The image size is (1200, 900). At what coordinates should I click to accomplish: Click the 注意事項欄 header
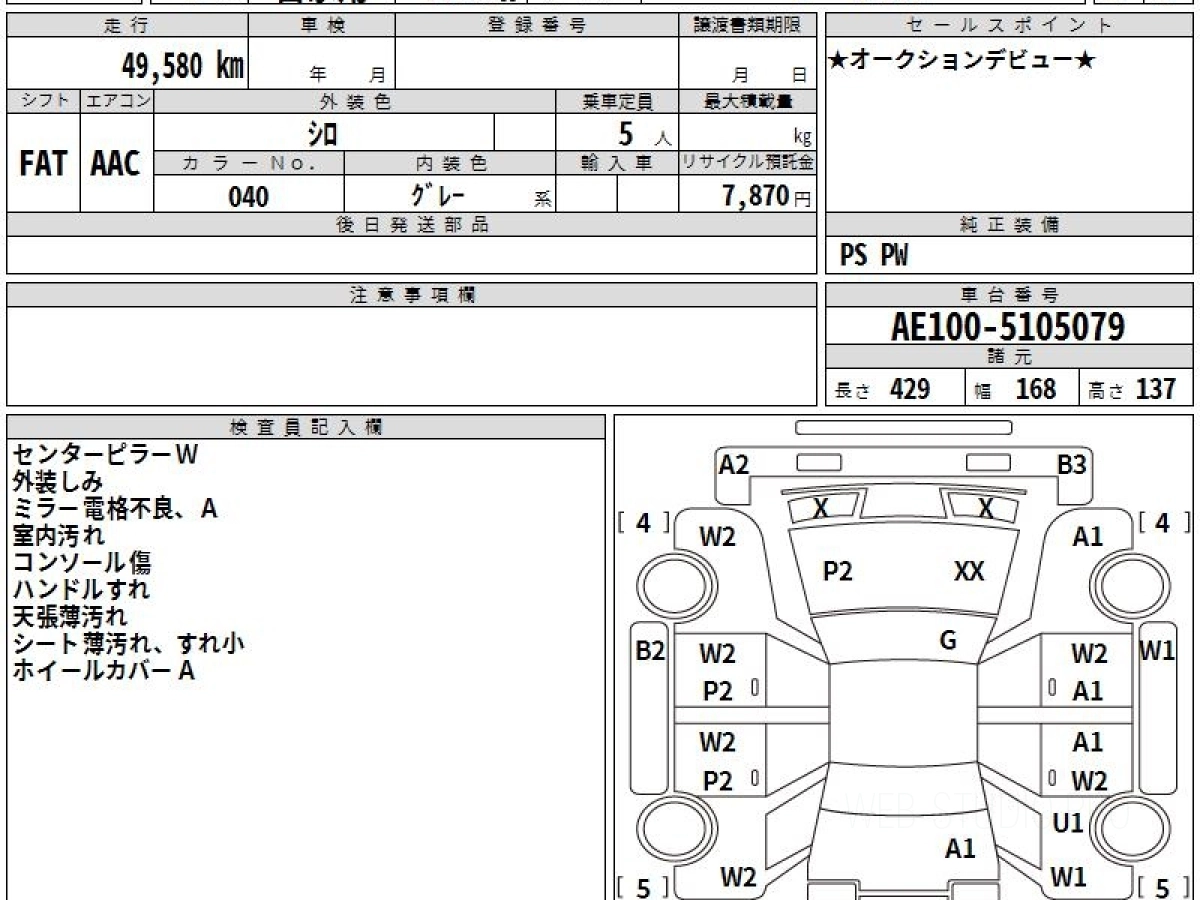[411, 295]
